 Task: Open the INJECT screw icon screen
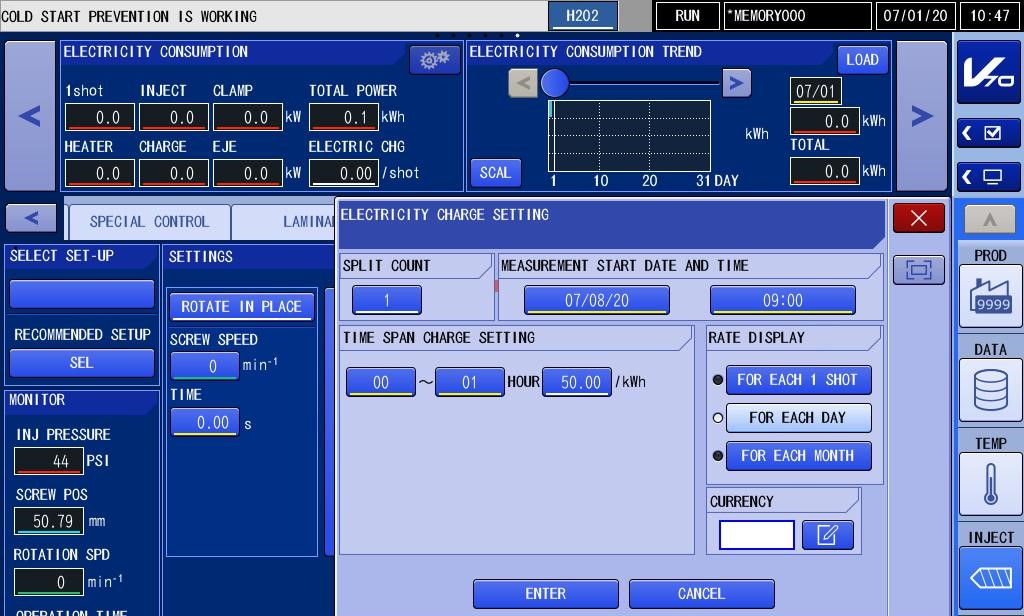tap(990, 578)
